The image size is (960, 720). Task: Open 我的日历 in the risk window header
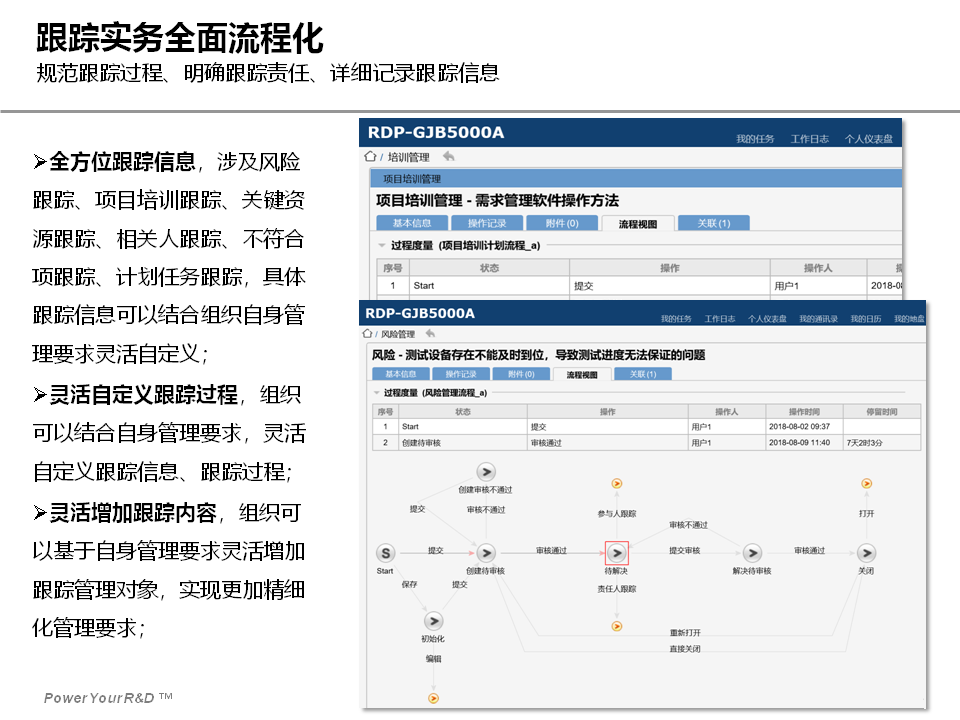866,319
